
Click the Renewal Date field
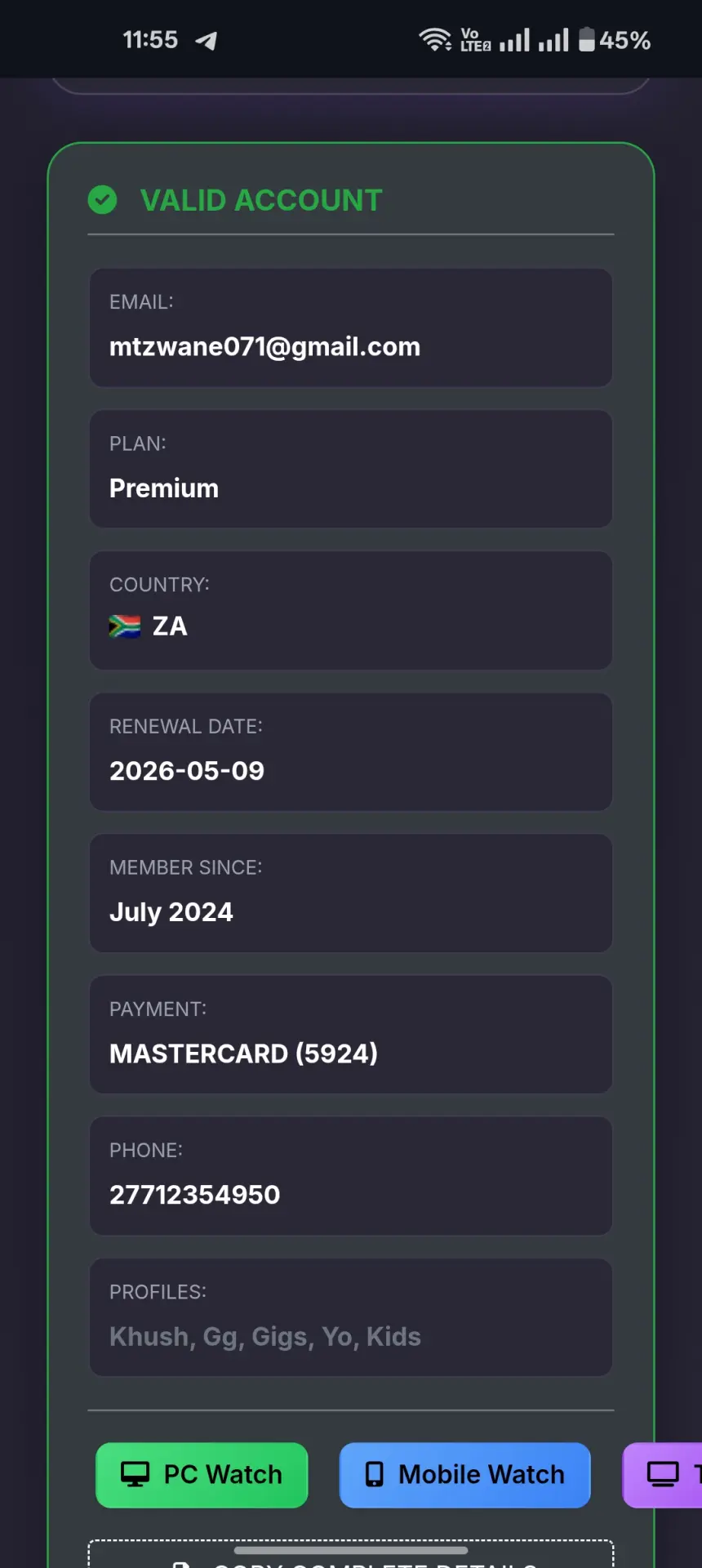(x=351, y=752)
